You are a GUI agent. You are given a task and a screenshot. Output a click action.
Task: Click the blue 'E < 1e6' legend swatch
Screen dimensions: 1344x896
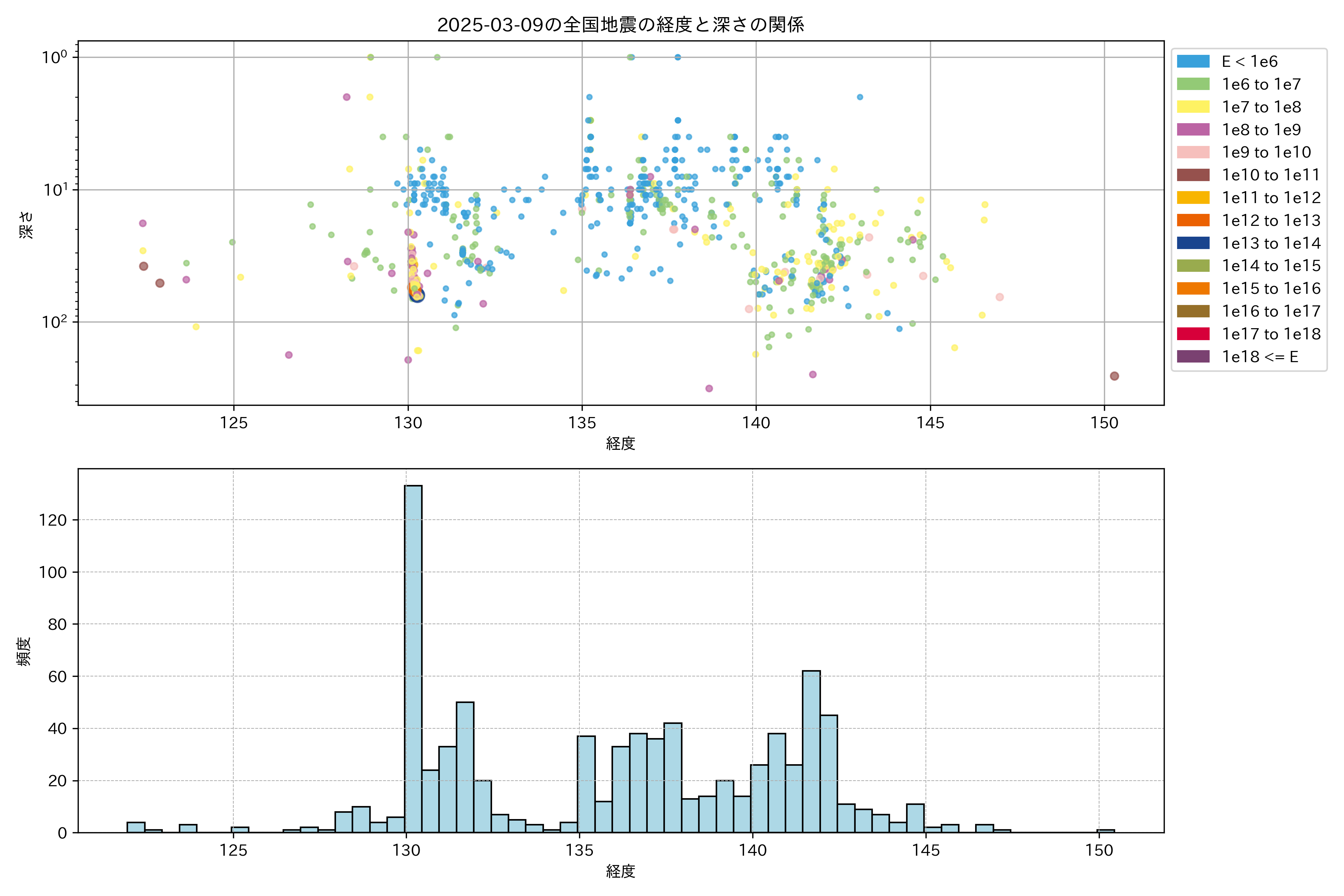pos(1192,62)
